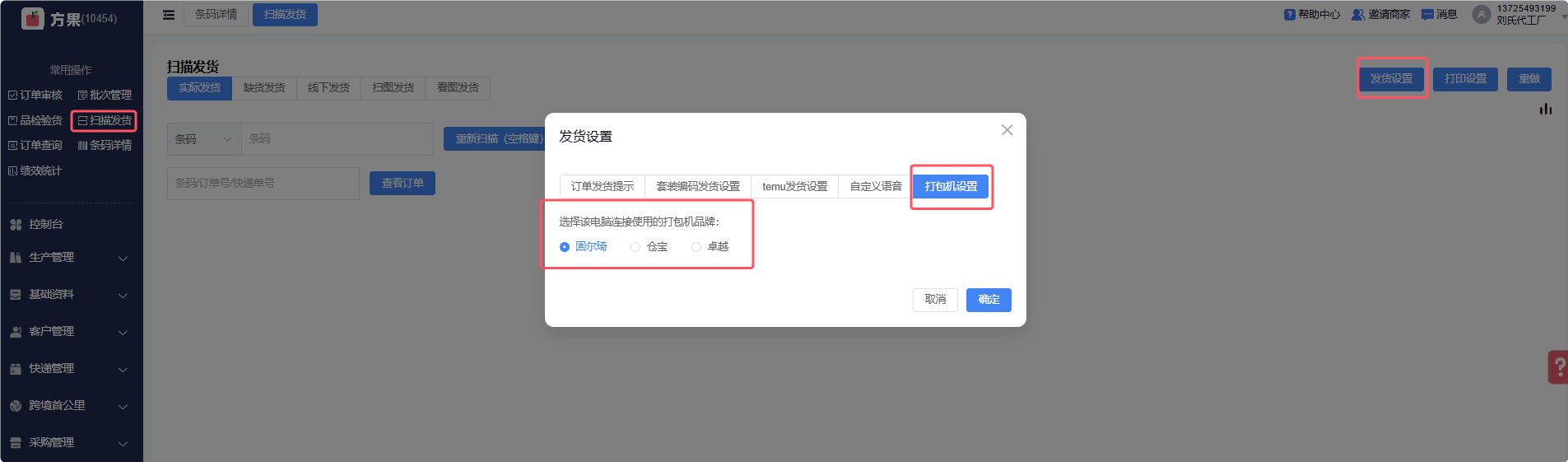Close the 发货设置 dialog with X

click(1007, 130)
